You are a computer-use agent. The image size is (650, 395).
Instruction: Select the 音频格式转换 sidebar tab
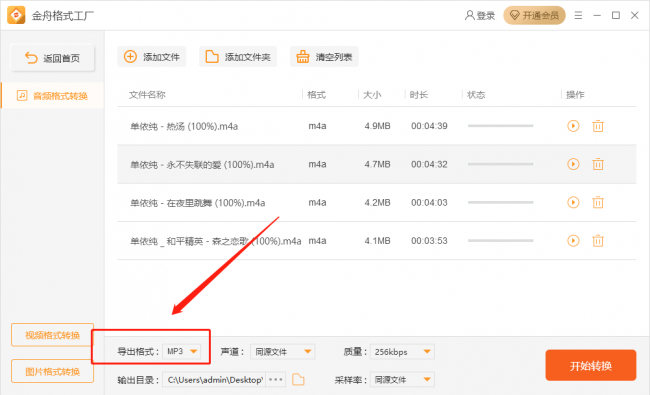[52, 96]
